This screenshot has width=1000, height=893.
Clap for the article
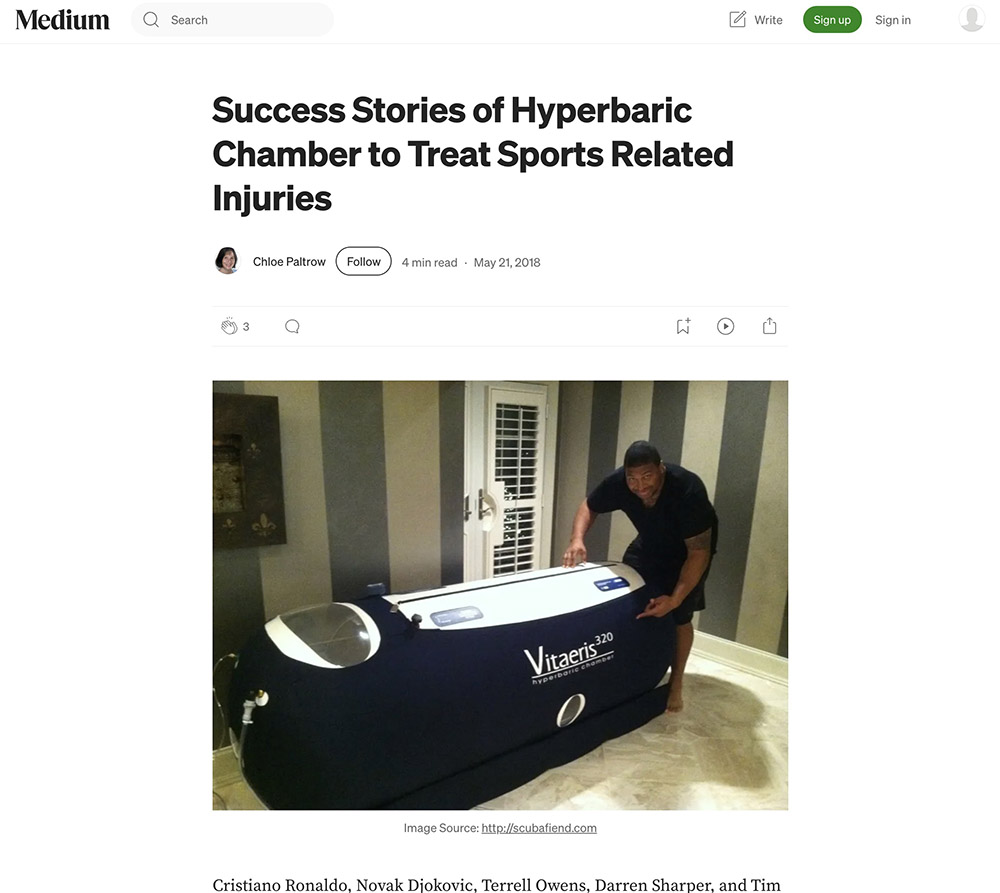(229, 327)
